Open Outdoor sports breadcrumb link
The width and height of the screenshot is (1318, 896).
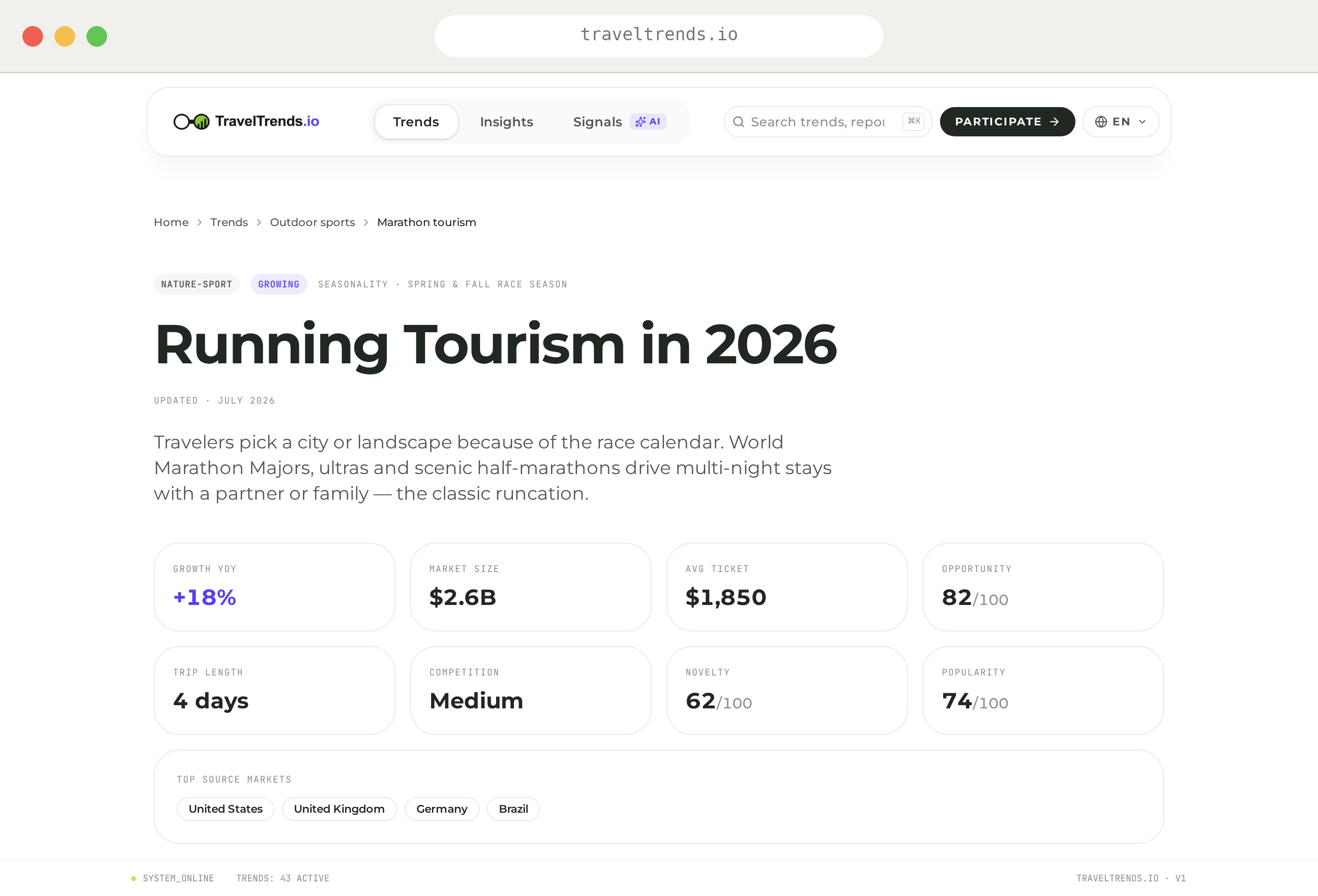click(x=313, y=222)
